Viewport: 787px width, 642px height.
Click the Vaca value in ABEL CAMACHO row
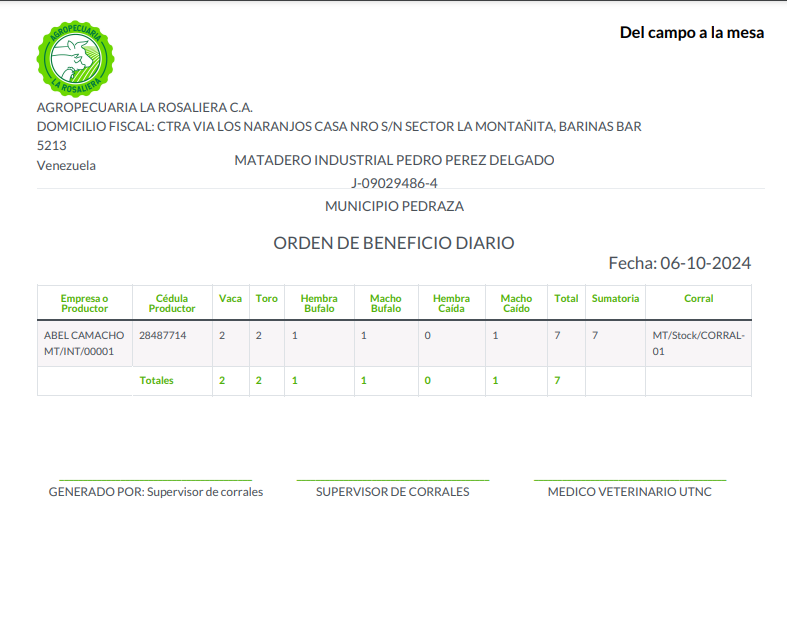click(x=222, y=335)
